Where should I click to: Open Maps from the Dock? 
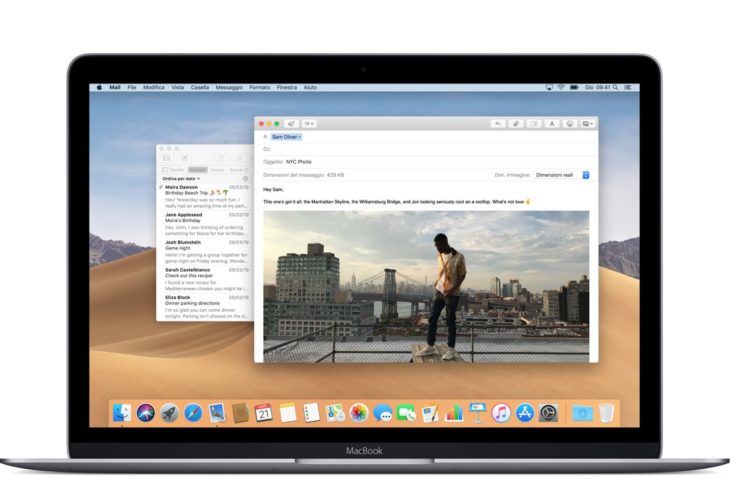(335, 413)
